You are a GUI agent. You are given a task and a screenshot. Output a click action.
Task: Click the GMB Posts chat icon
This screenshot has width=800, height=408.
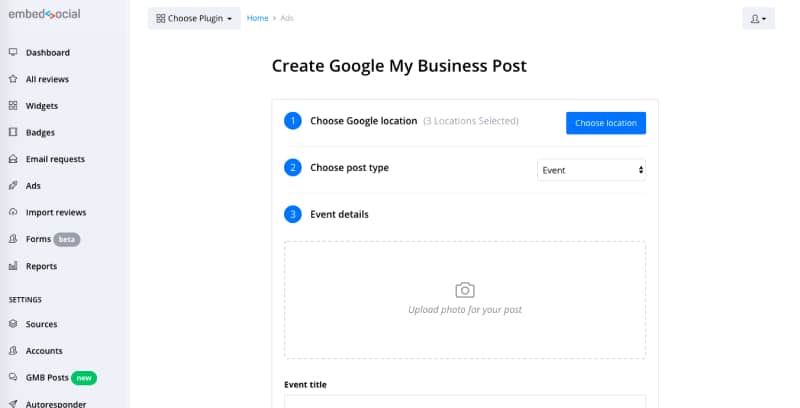pyautogui.click(x=13, y=377)
